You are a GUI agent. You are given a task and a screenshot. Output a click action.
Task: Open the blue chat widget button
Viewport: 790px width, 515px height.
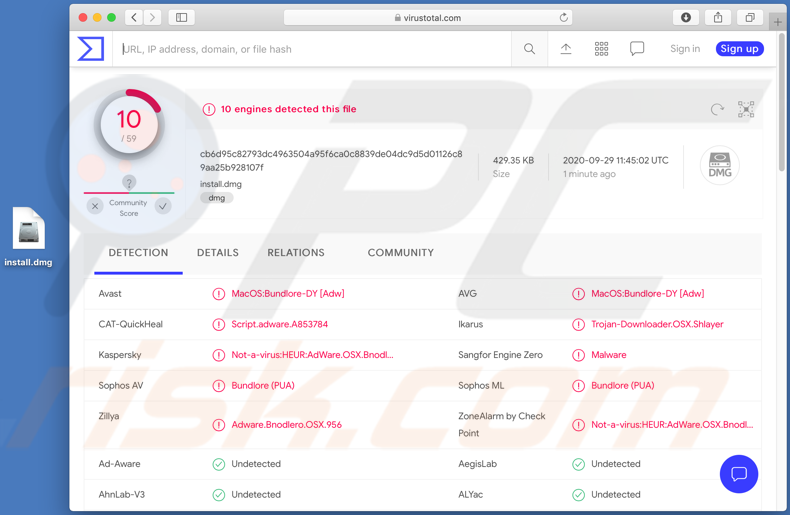click(739, 474)
